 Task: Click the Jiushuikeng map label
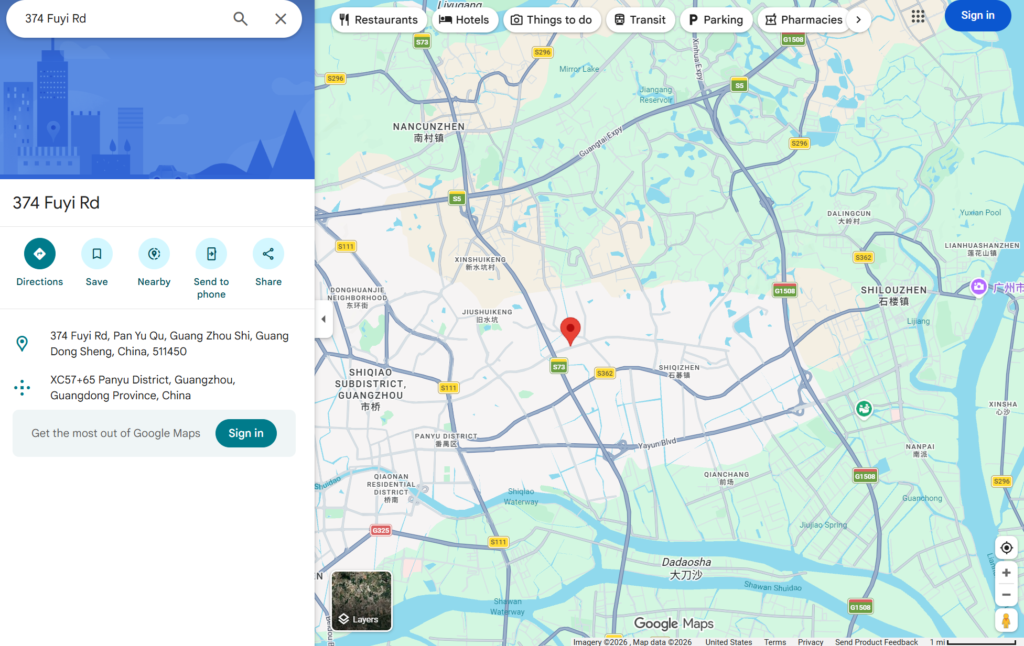(x=487, y=315)
